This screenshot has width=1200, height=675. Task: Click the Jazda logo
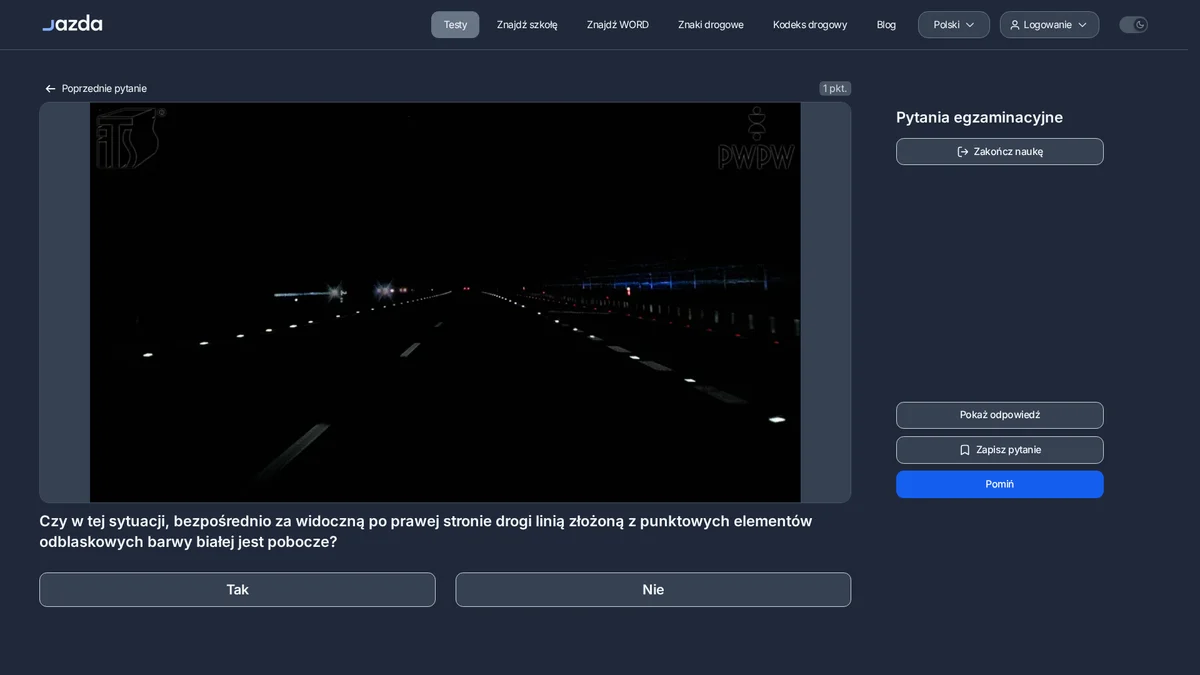pos(72,23)
